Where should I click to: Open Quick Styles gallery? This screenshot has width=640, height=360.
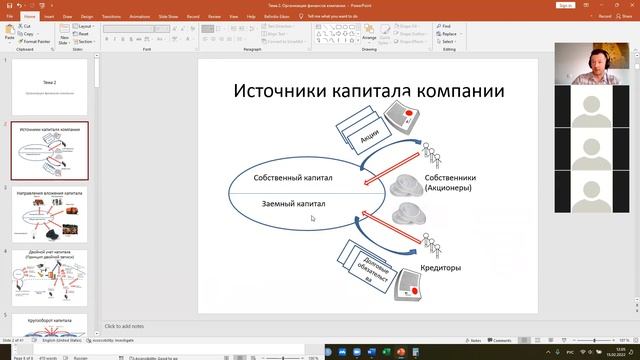click(x=384, y=34)
